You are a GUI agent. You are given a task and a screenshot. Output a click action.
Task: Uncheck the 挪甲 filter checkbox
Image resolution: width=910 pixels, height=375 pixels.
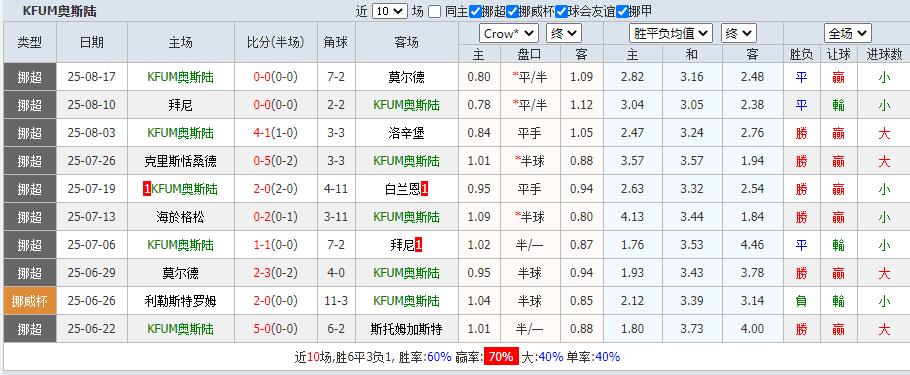click(x=622, y=11)
